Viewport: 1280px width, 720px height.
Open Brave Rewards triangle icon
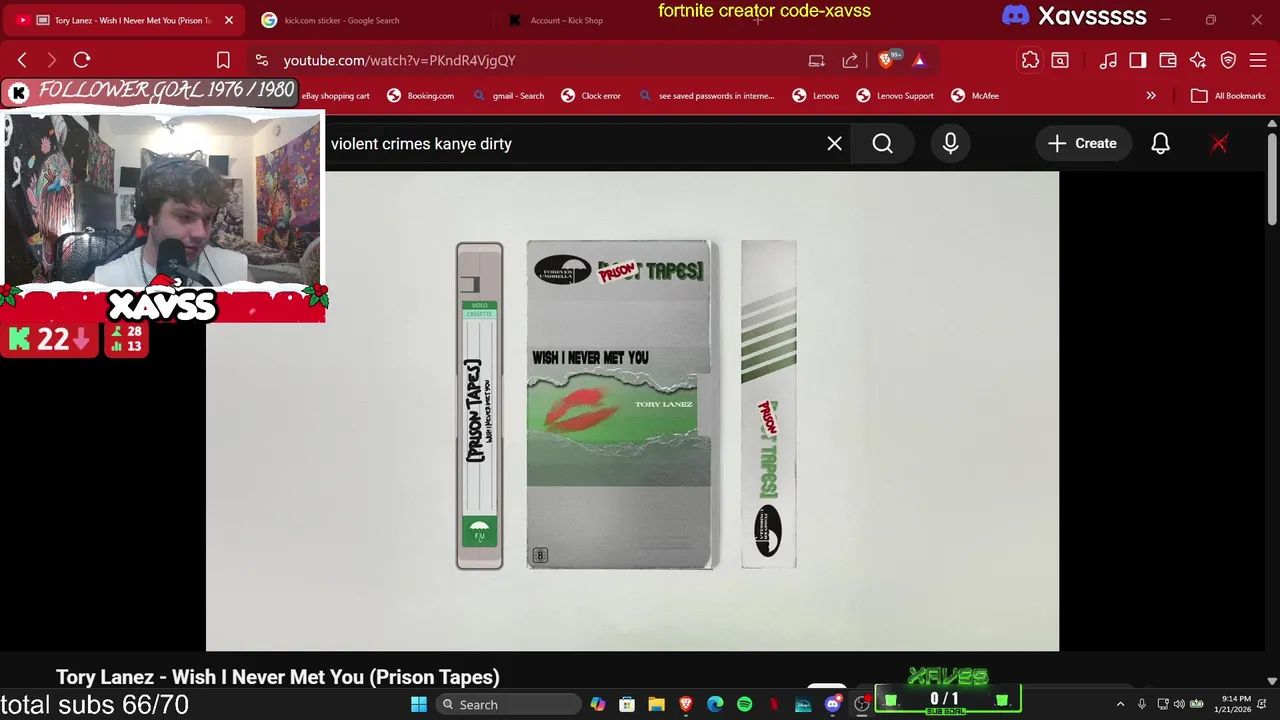(919, 60)
